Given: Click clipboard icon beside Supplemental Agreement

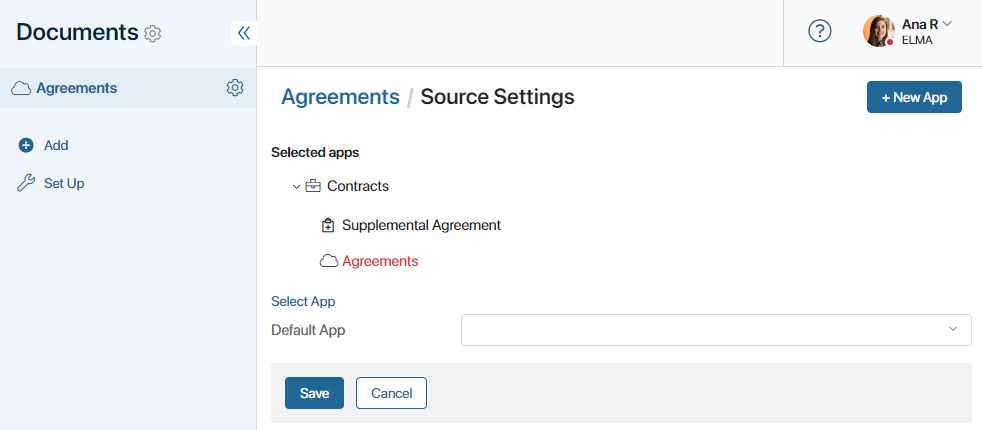Looking at the screenshot, I should (328, 225).
